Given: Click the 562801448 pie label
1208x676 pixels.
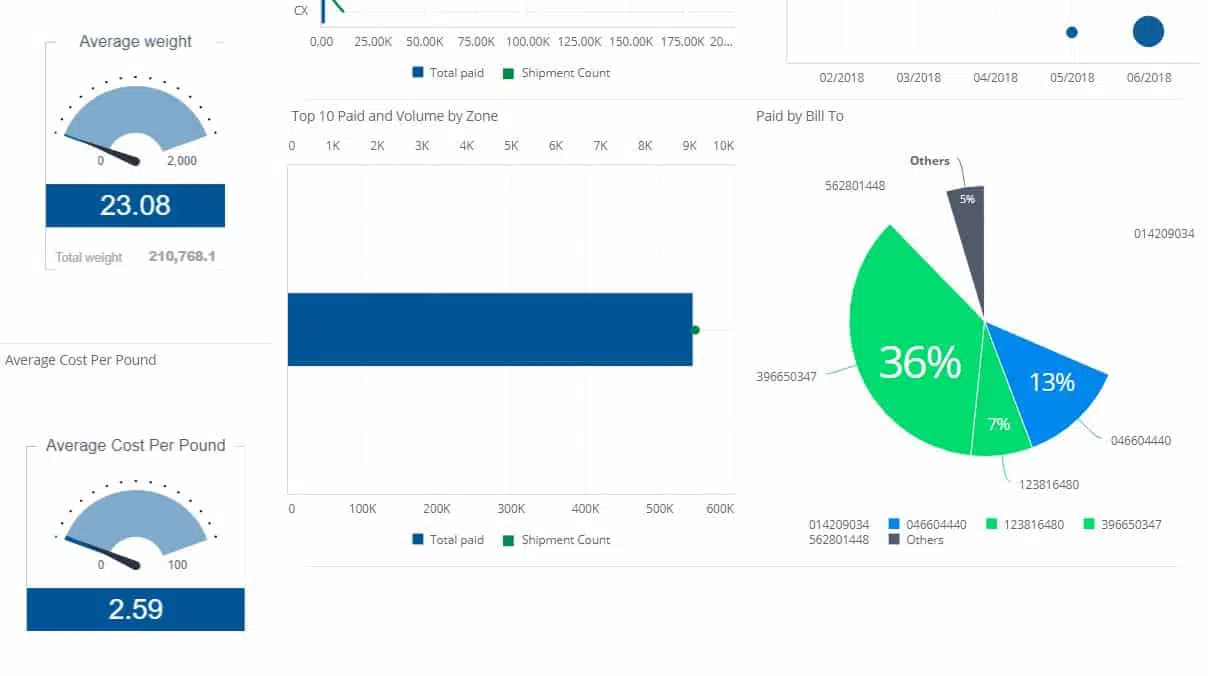Looking at the screenshot, I should [x=855, y=186].
